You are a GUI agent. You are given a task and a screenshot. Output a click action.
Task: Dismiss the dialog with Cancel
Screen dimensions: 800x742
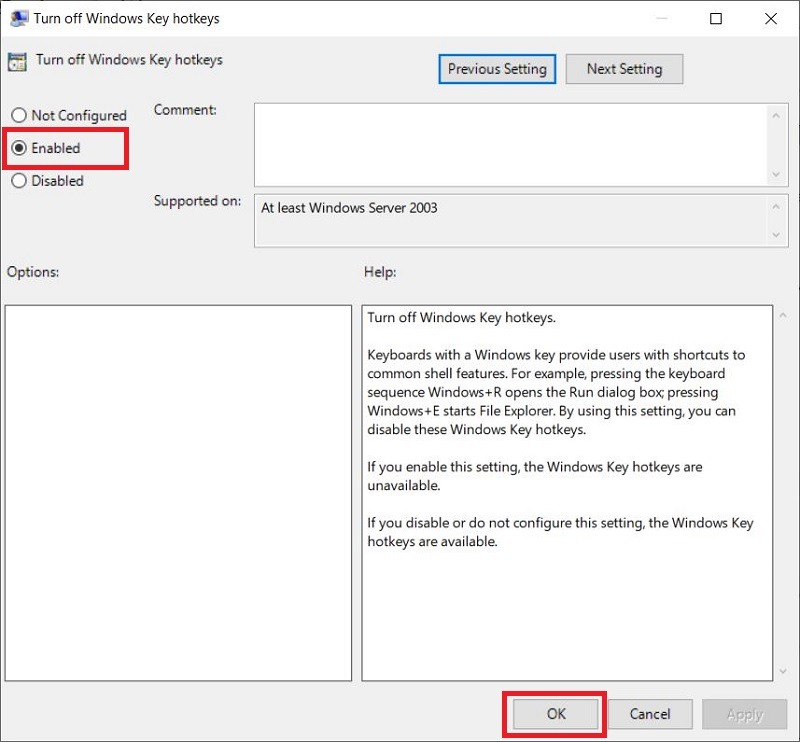(x=650, y=714)
